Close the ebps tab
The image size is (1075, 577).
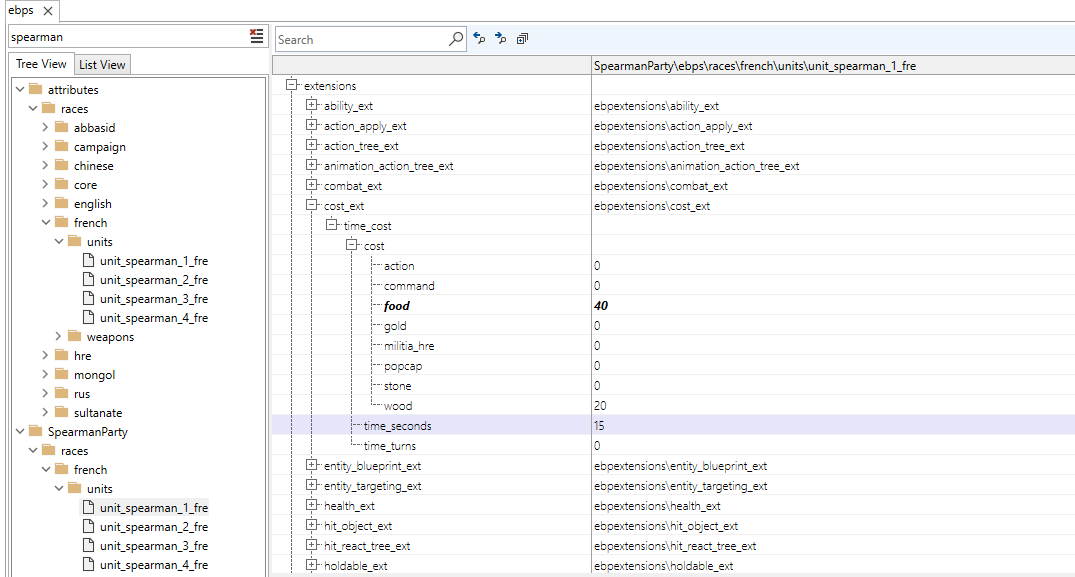(x=48, y=11)
